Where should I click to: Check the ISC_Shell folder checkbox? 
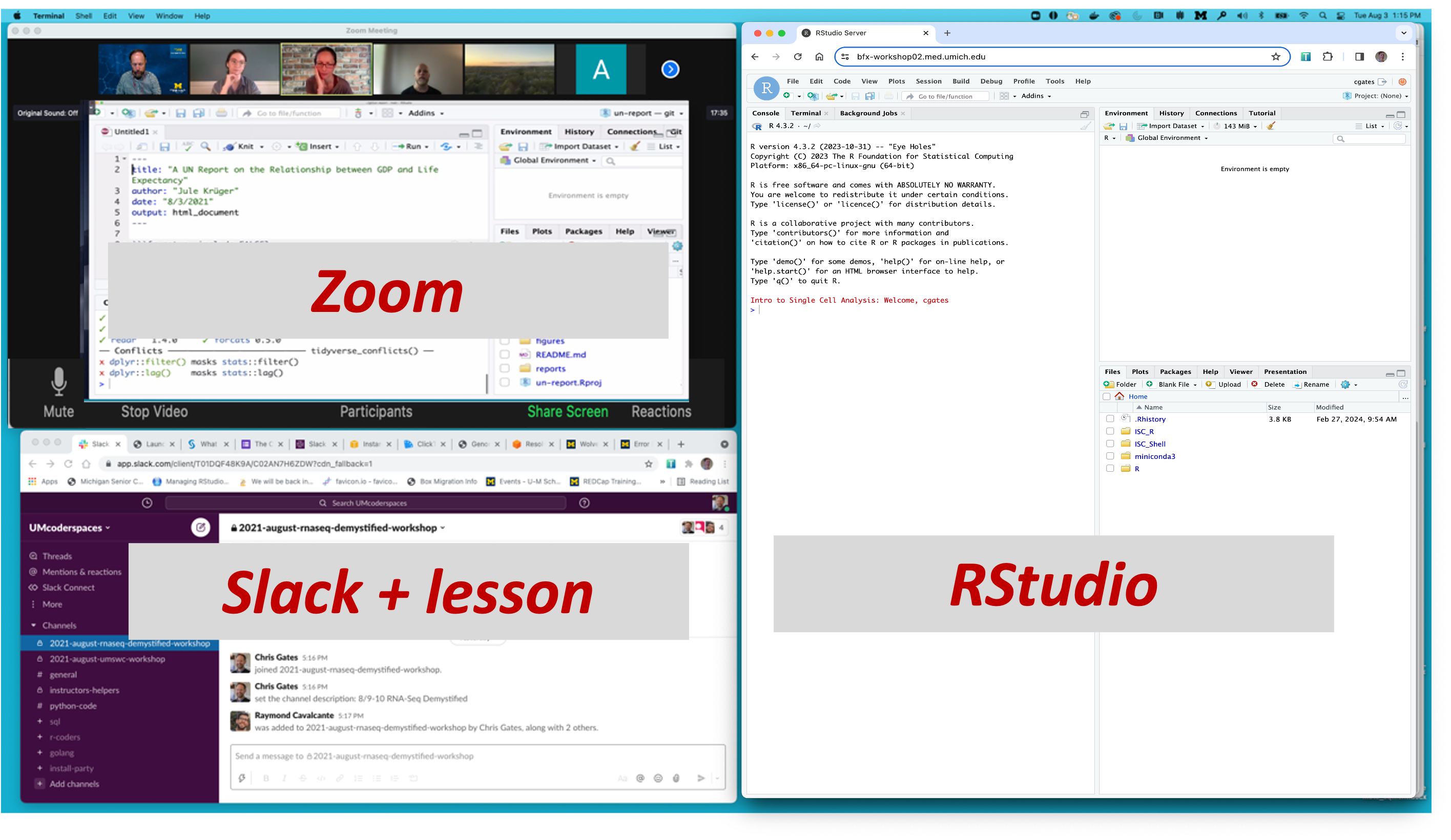coord(1110,444)
